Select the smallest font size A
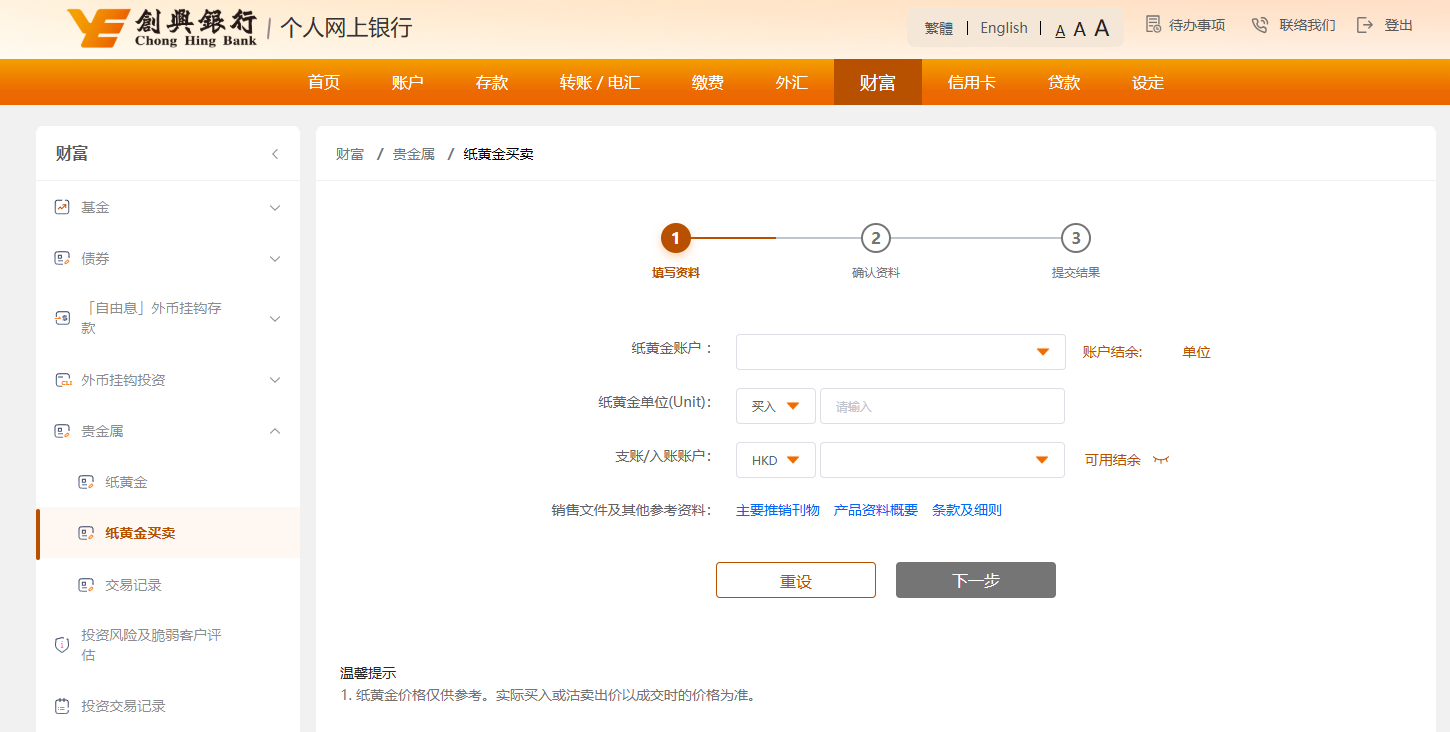 pyautogui.click(x=1060, y=30)
